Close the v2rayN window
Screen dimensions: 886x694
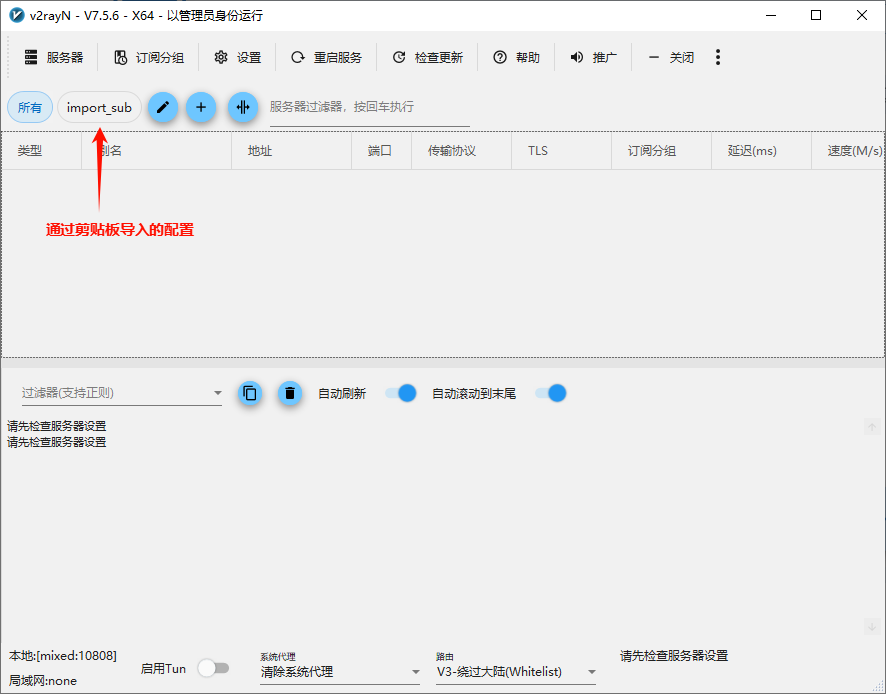click(862, 15)
